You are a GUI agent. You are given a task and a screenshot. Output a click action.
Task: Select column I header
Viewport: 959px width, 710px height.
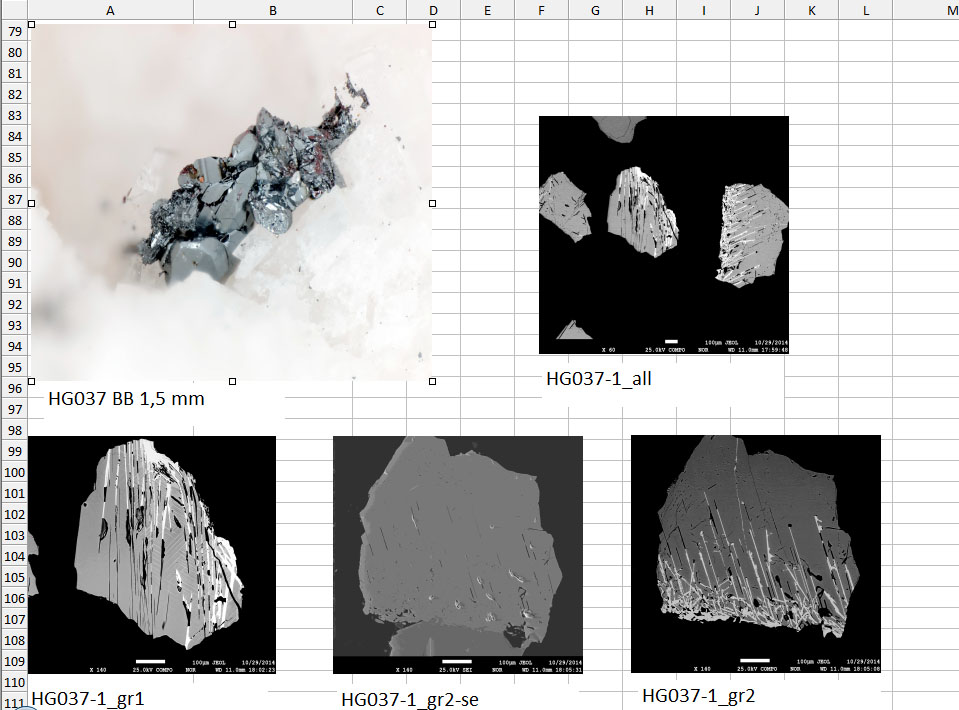pyautogui.click(x=703, y=10)
